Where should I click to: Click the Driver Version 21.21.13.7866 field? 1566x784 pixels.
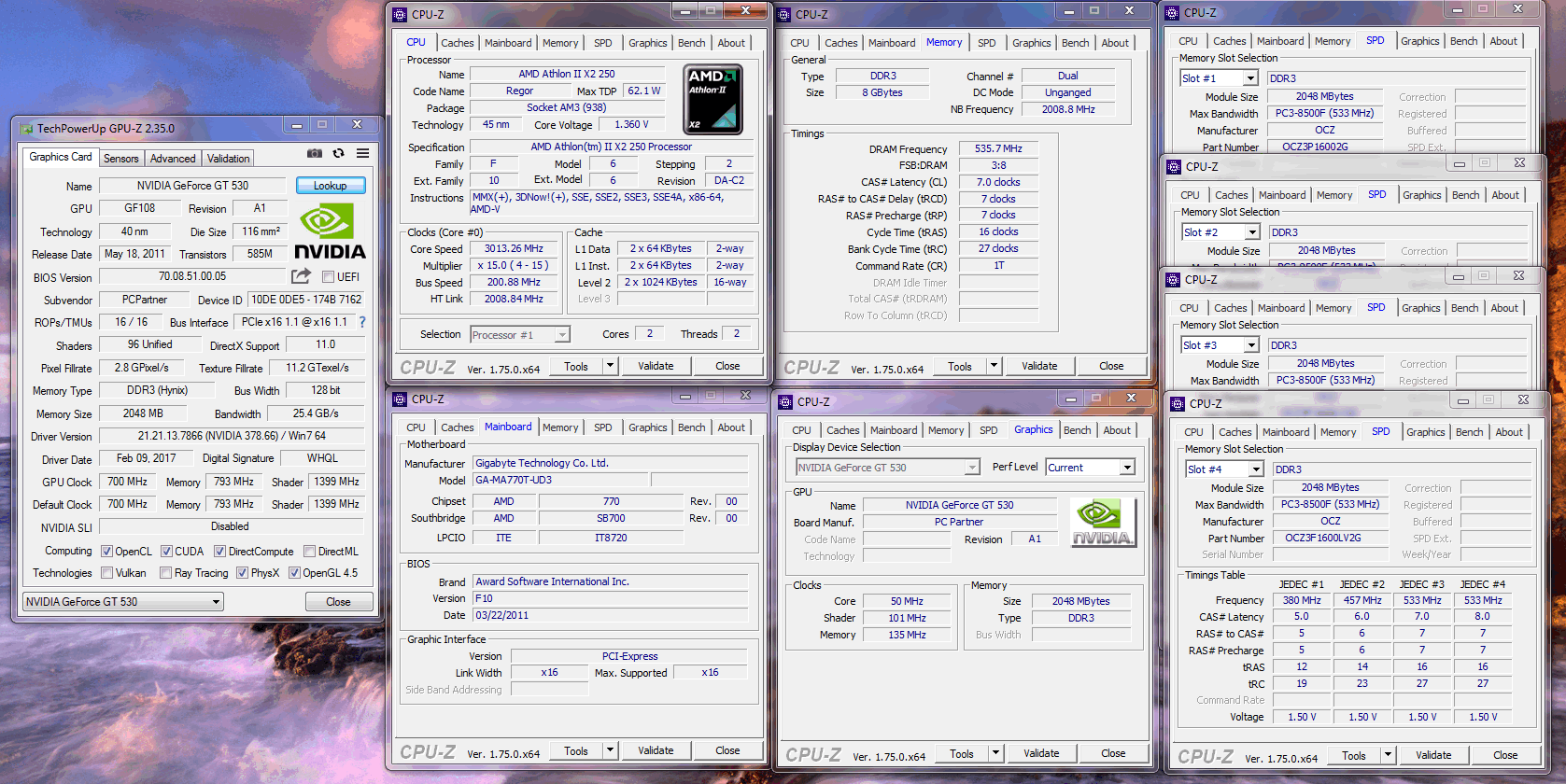pyautogui.click(x=232, y=436)
